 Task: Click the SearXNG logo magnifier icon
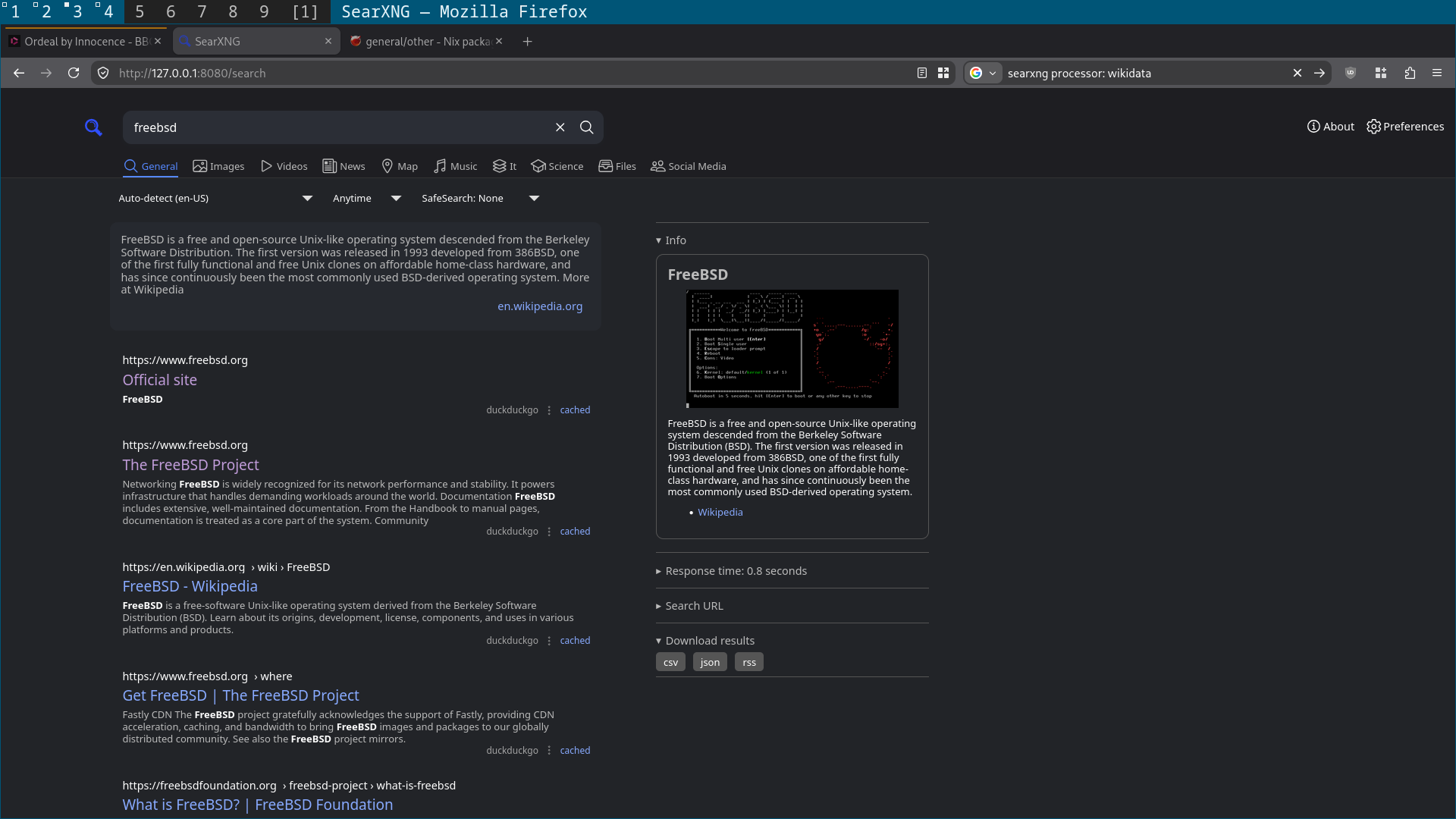pos(93,127)
